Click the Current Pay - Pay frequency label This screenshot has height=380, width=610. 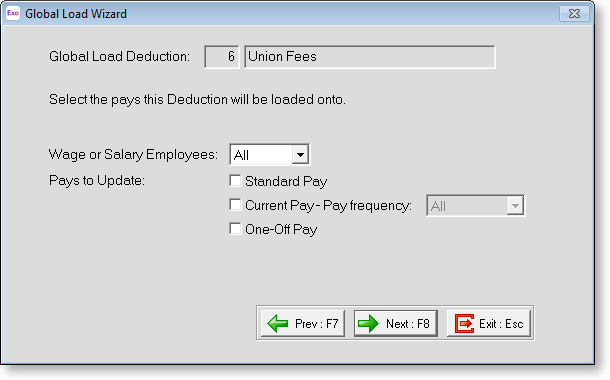tap(328, 206)
